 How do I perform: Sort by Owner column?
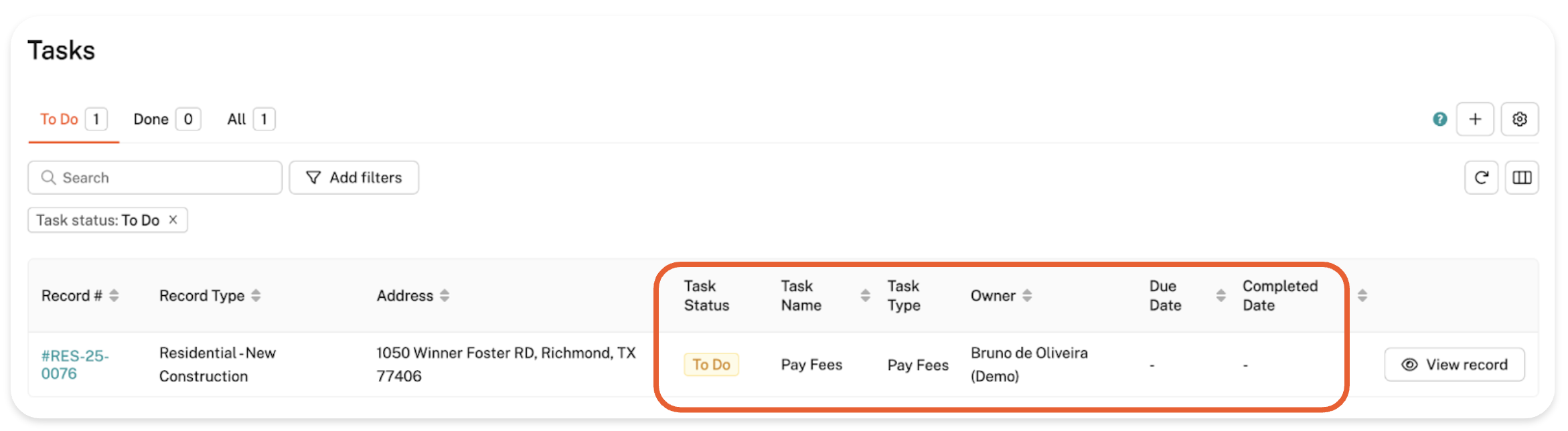point(1027,295)
